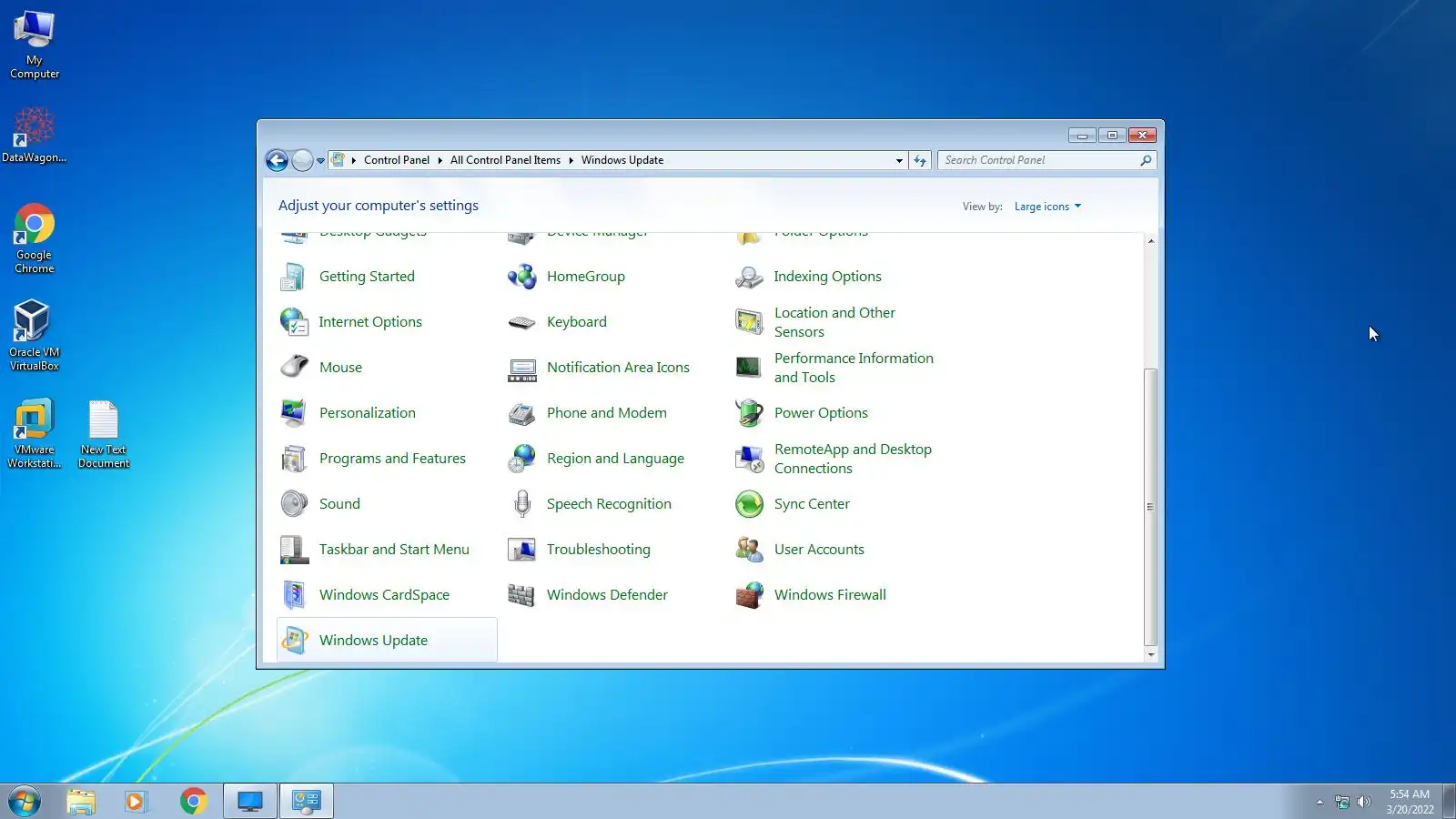Open Windows Firewall icon
Image resolution: width=1456 pixels, height=819 pixels.
(x=749, y=595)
